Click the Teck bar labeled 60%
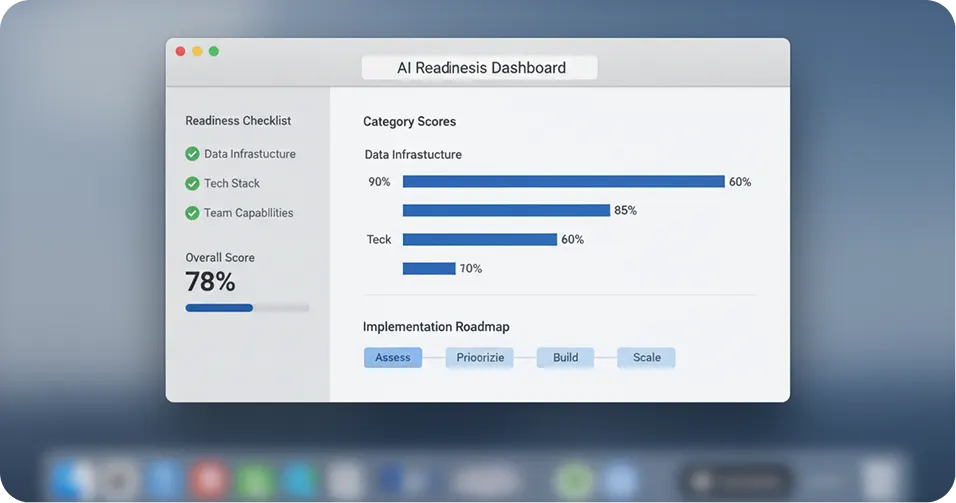The image size is (956, 503). click(x=480, y=239)
